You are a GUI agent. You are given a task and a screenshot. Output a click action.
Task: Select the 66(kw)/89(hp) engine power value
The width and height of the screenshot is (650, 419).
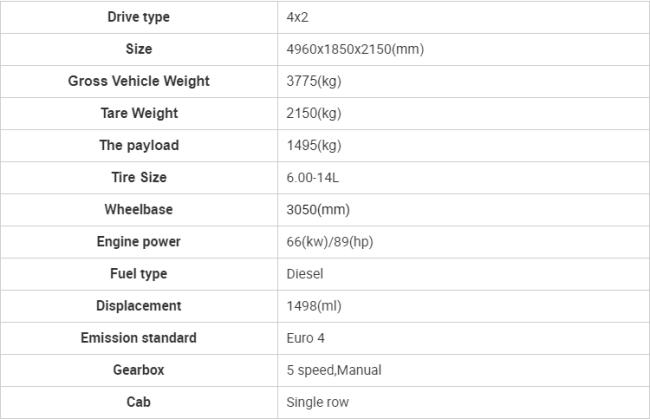pos(330,242)
